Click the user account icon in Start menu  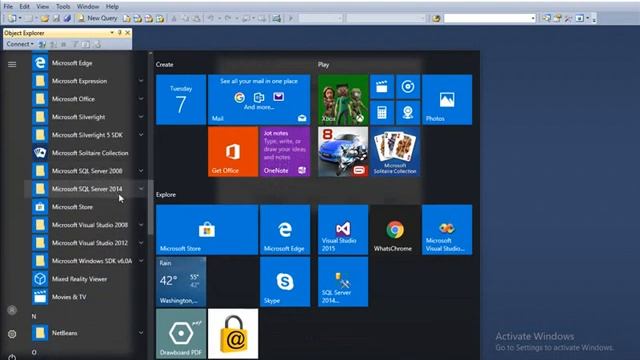[x=12, y=310]
